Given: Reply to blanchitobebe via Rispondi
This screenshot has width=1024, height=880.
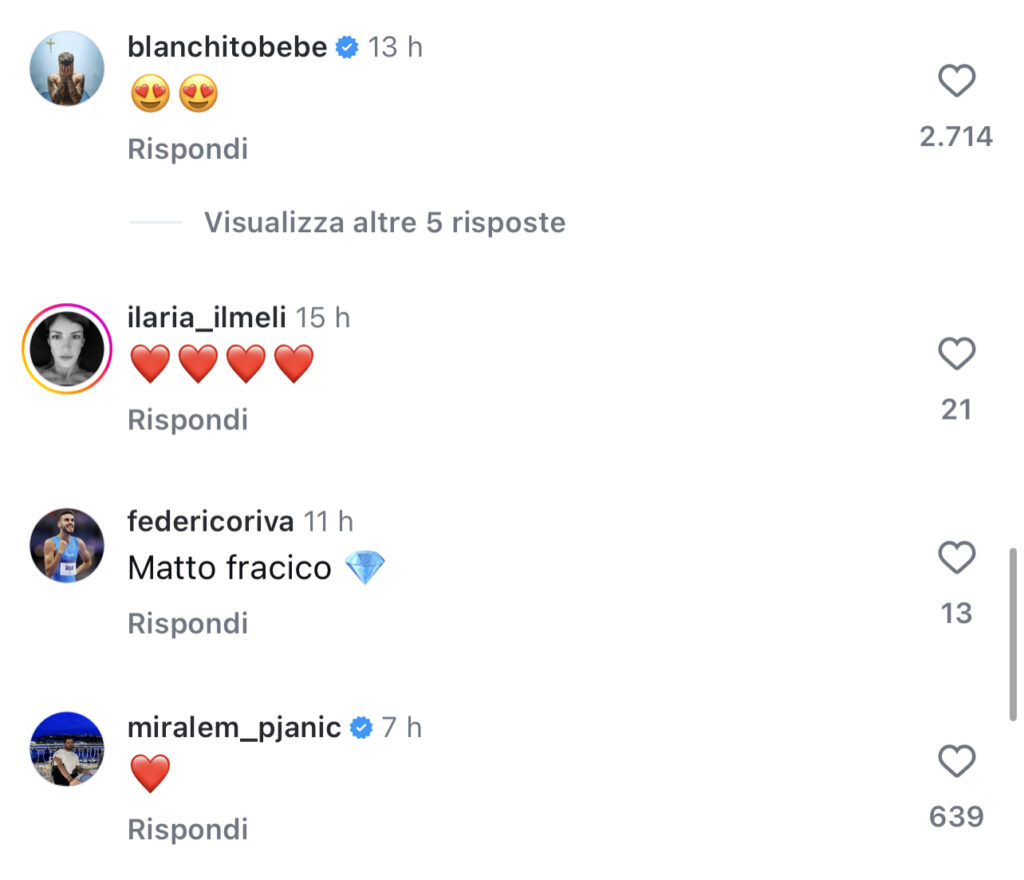Looking at the screenshot, I should (x=188, y=149).
